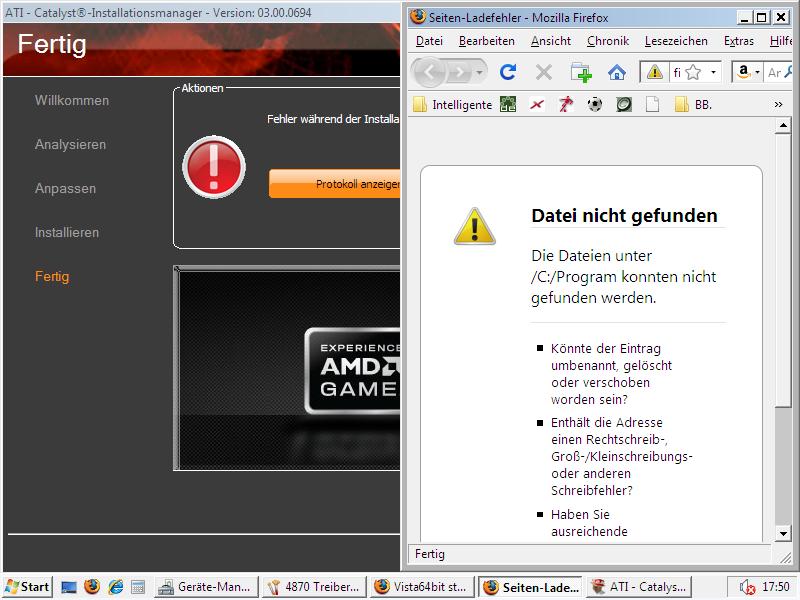Bookmark this page with the star icon
The image size is (800, 600).
coord(693,72)
